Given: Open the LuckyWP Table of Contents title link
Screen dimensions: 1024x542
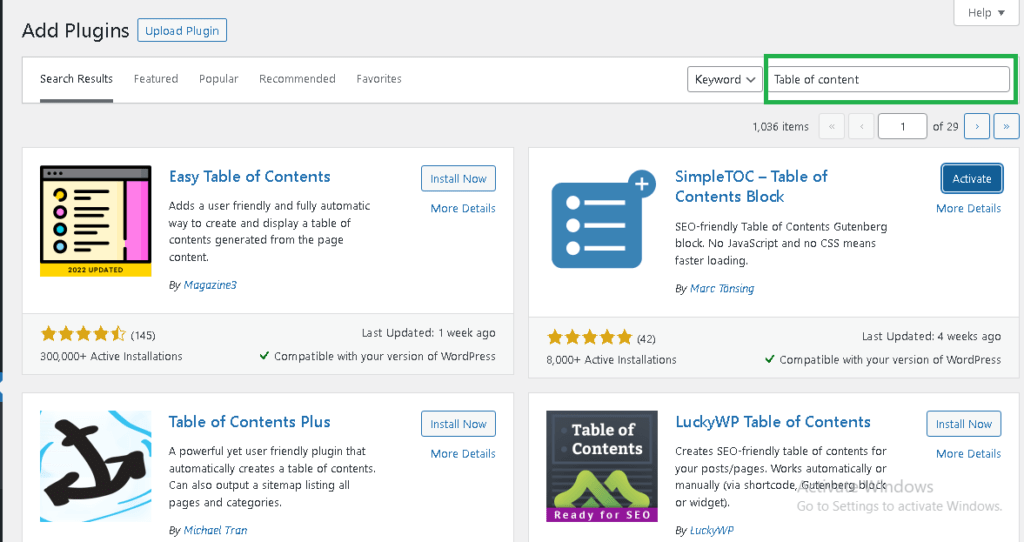Looking at the screenshot, I should click(773, 422).
